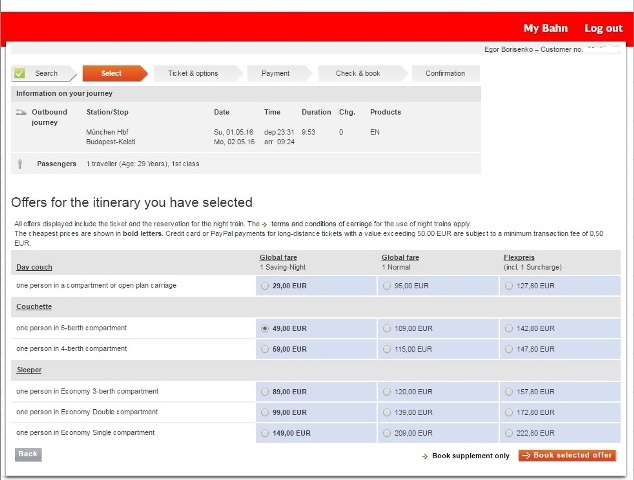Open the Couchette info link
Image resolution: width=634 pixels, height=480 pixels.
coord(34,307)
